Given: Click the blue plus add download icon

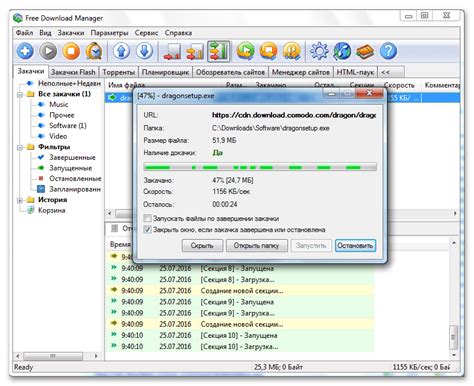Looking at the screenshot, I should 25,52.
